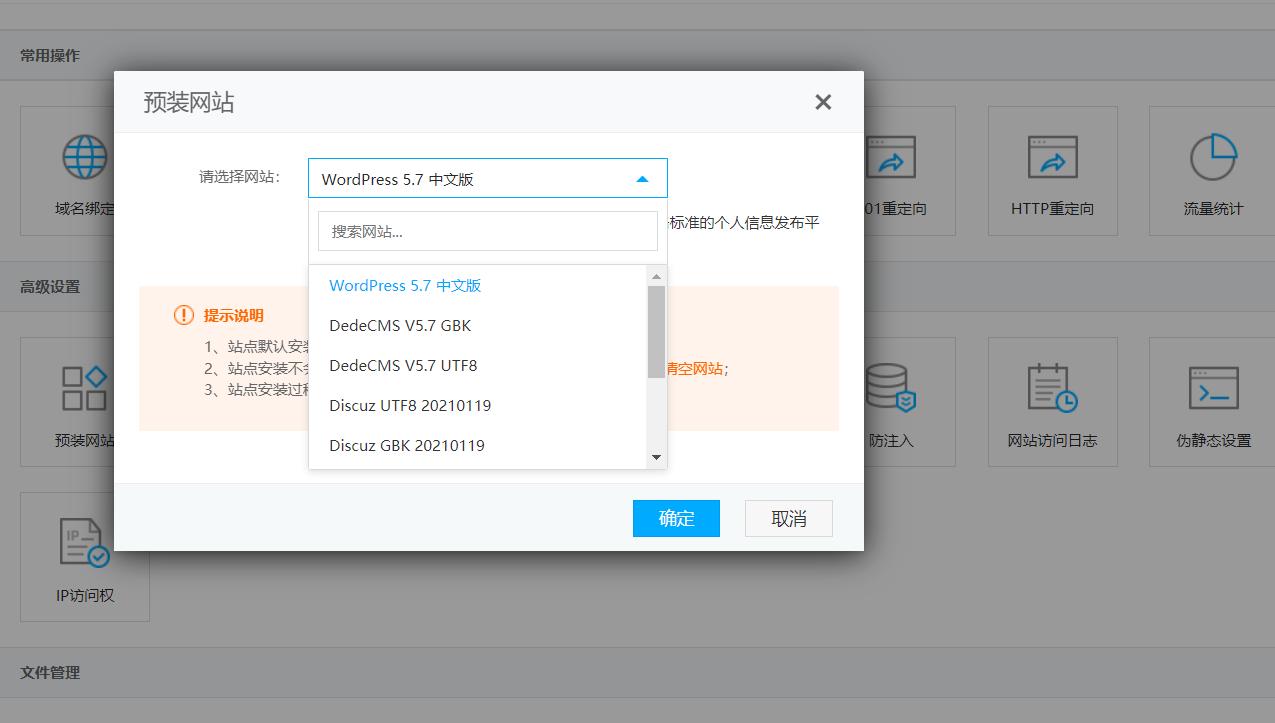
Task: Open the IP访问权 access permission icon
Action: pos(84,557)
